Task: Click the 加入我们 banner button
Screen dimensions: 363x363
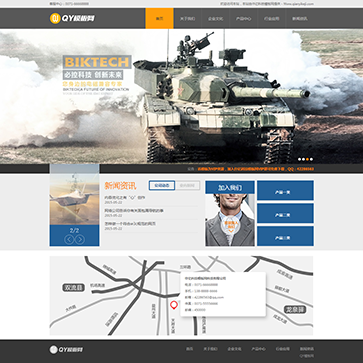Action: click(x=230, y=187)
